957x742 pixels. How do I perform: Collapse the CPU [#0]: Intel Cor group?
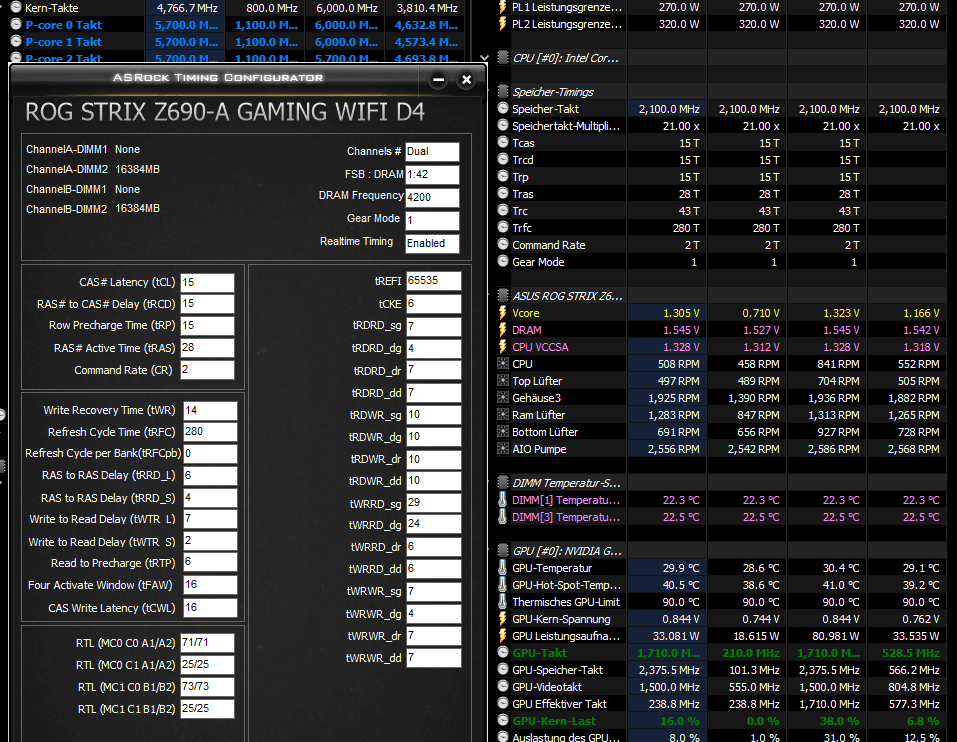point(503,58)
